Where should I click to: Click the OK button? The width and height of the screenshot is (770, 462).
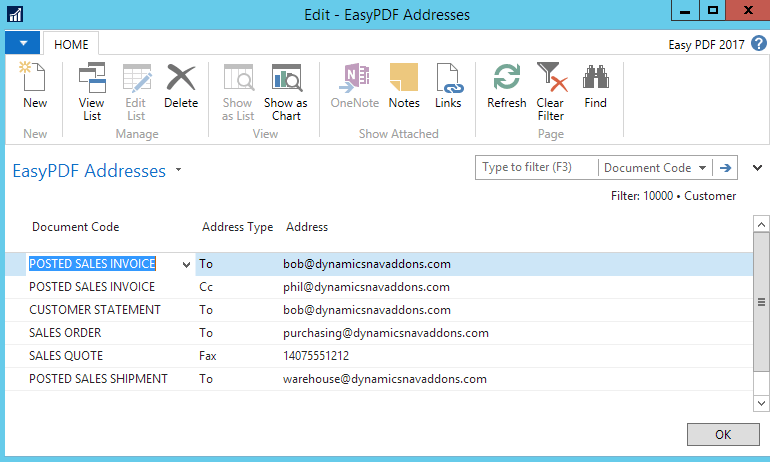(x=723, y=435)
